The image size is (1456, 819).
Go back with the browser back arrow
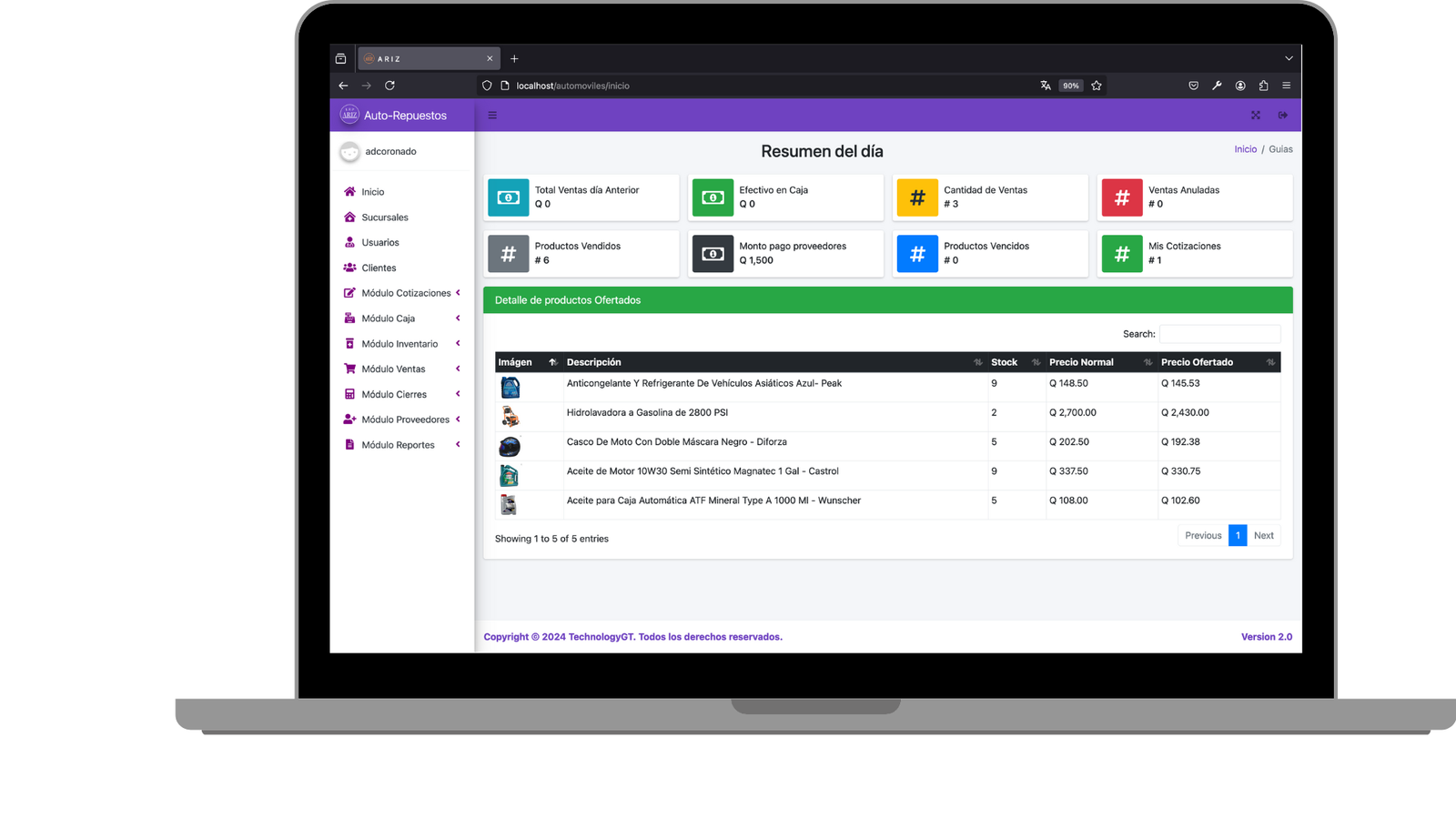tap(343, 86)
